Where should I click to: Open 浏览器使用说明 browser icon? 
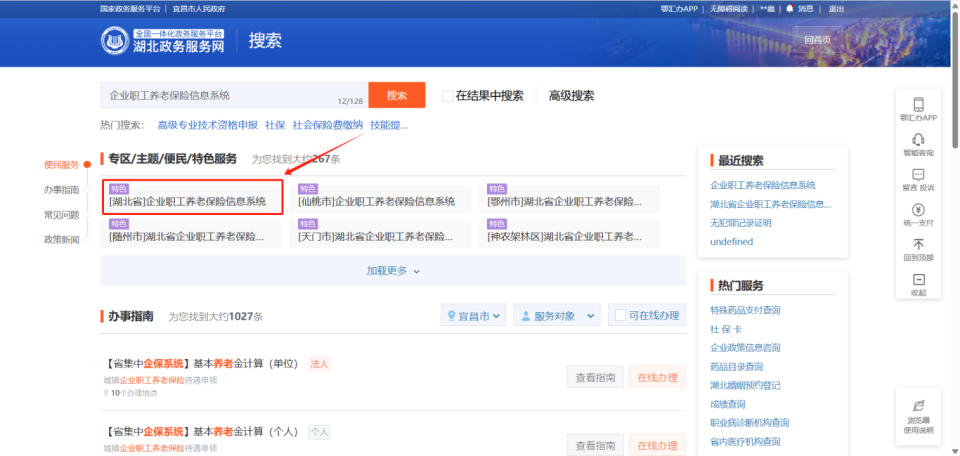point(918,406)
